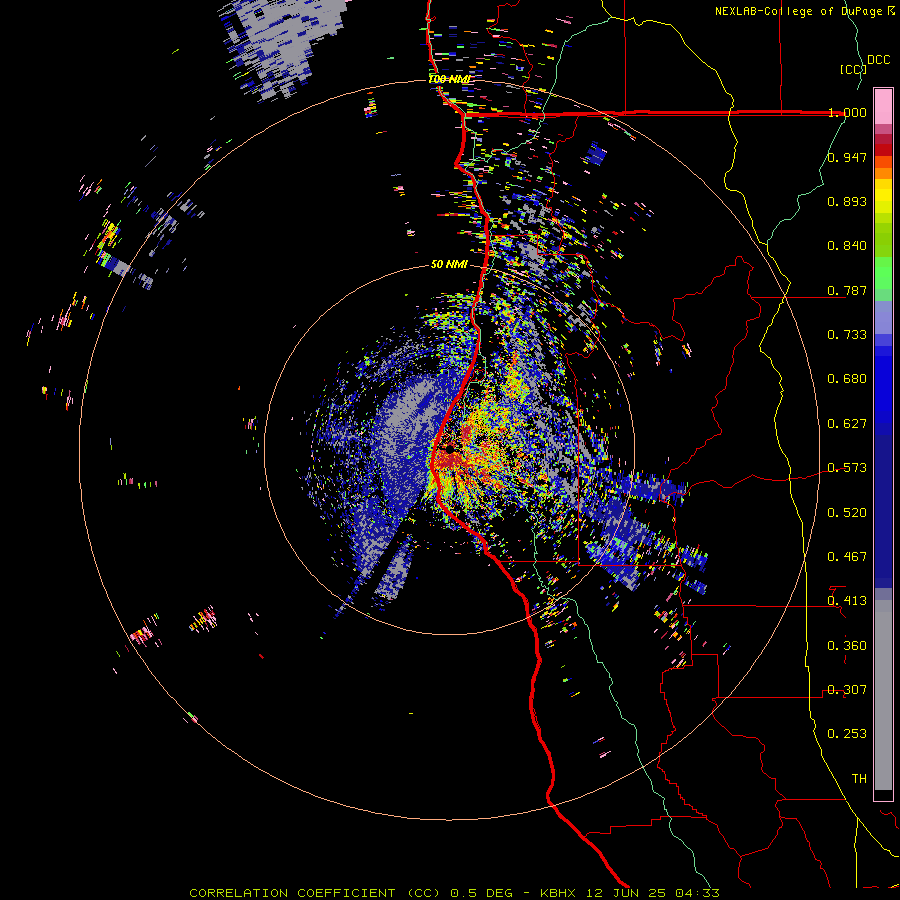Click the 0.733 color scale value
Image resolution: width=900 pixels, height=900 pixels.
click(x=847, y=335)
